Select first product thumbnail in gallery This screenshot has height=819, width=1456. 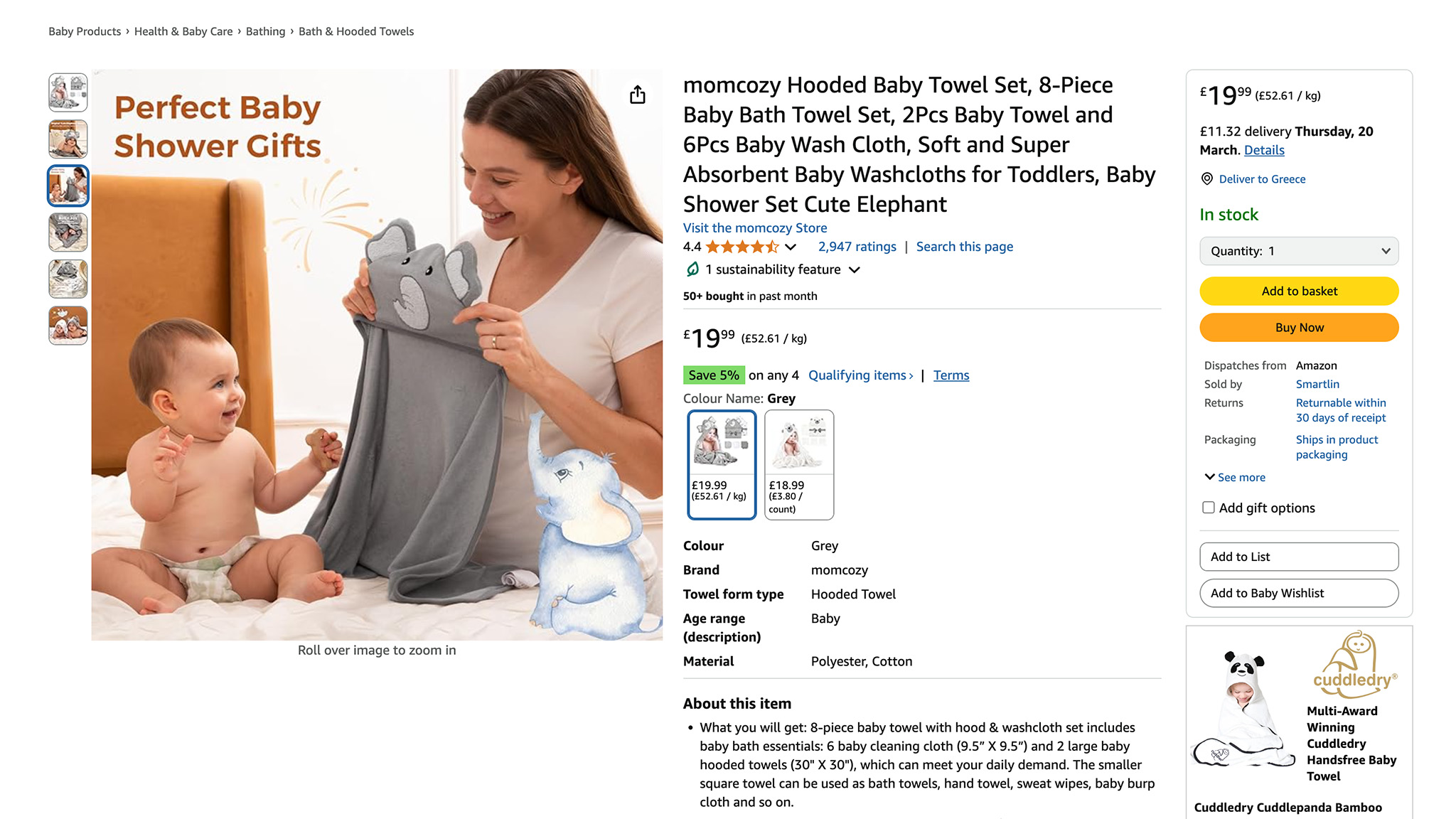tap(68, 92)
